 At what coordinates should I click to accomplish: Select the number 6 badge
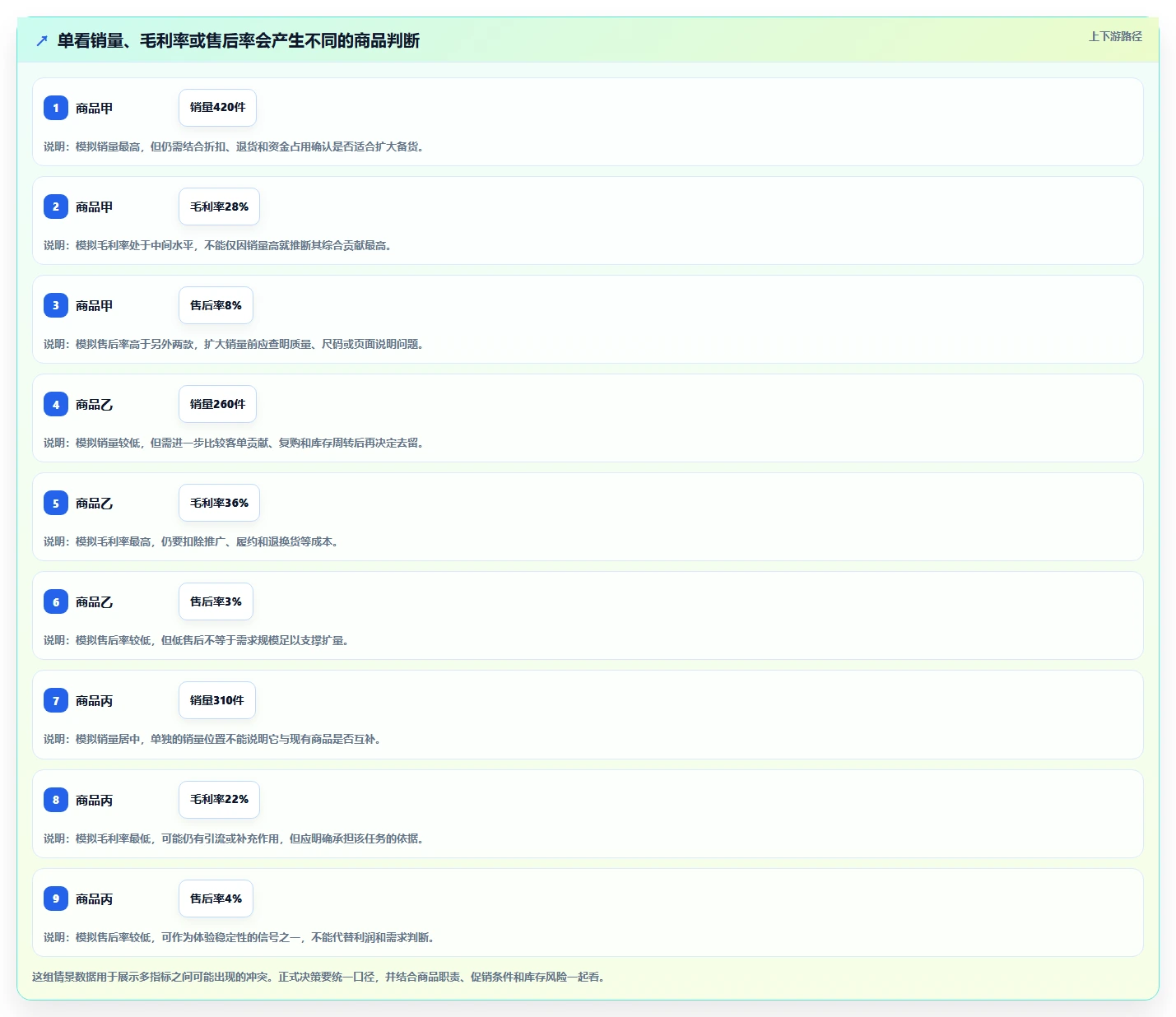pyautogui.click(x=56, y=601)
